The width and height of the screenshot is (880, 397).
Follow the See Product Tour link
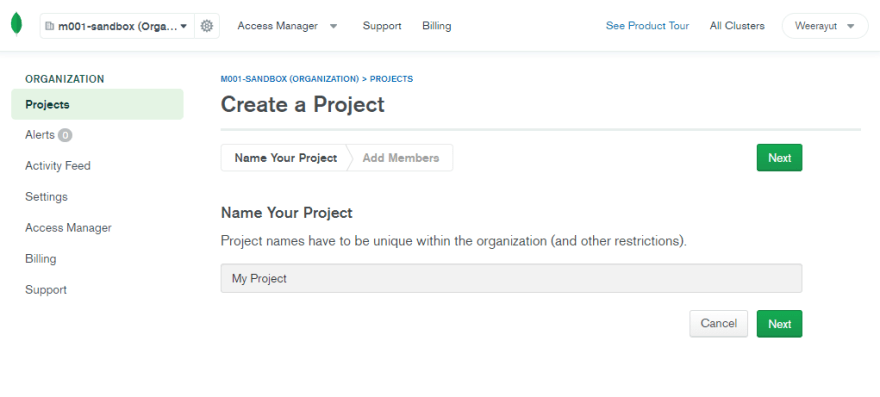click(x=647, y=26)
